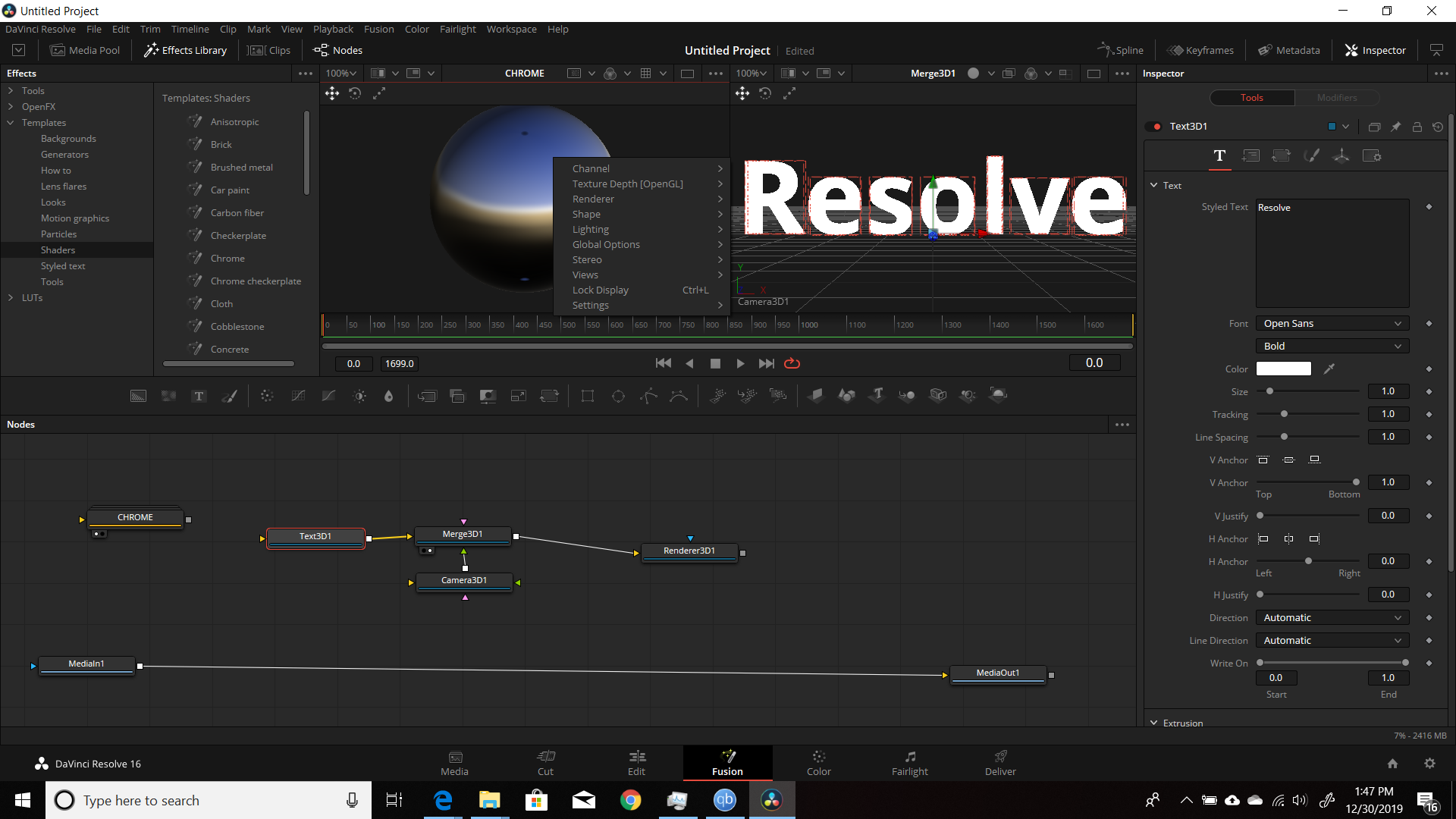Add a Background node from the toolbar
Viewport: 1456px width, 819px height.
click(x=138, y=396)
